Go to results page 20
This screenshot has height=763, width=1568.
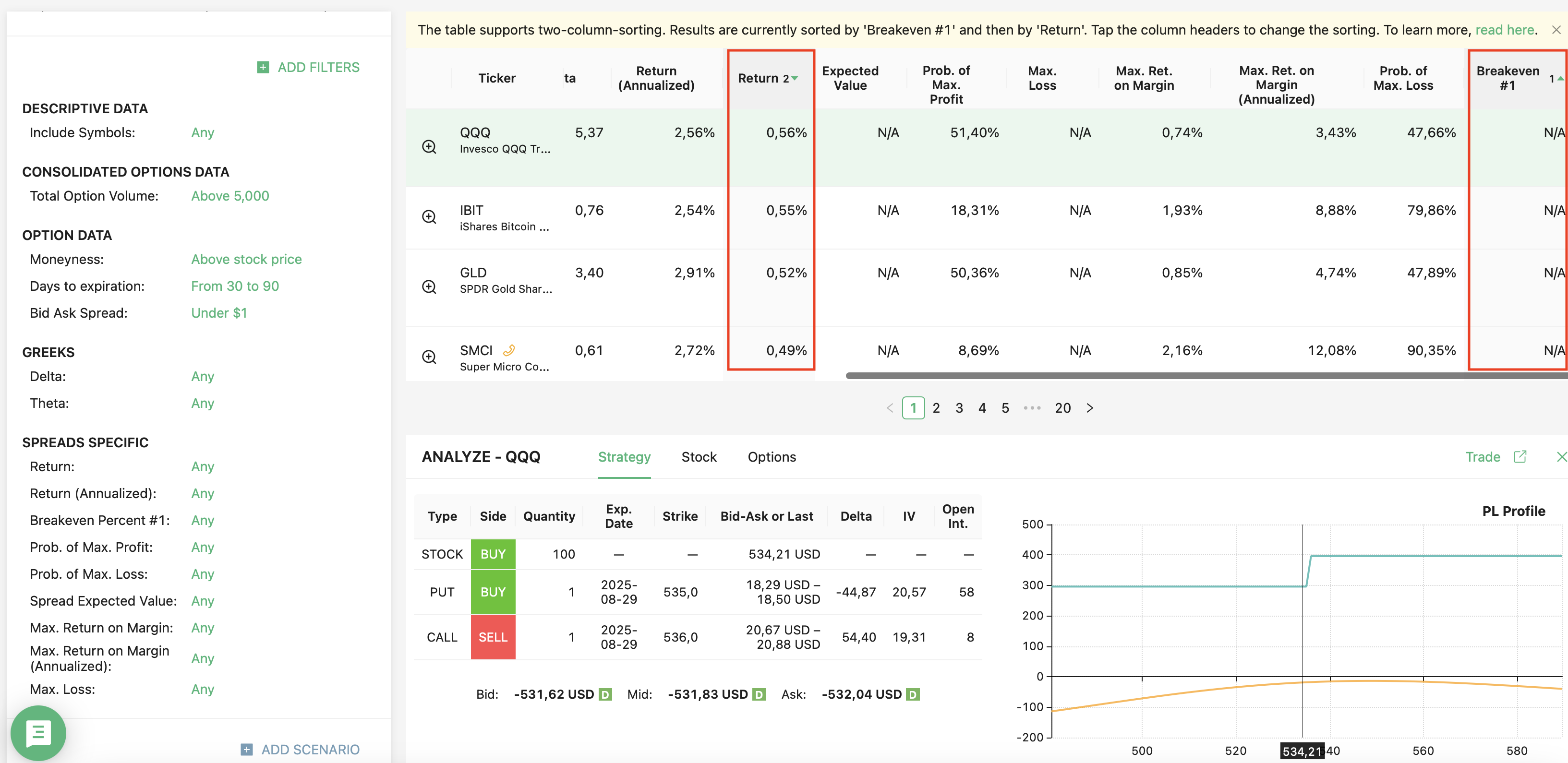1063,408
